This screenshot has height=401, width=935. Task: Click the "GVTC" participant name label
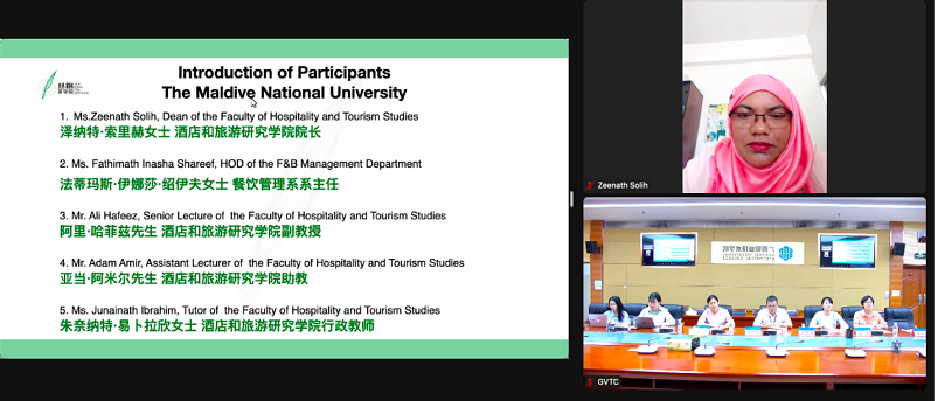[606, 382]
